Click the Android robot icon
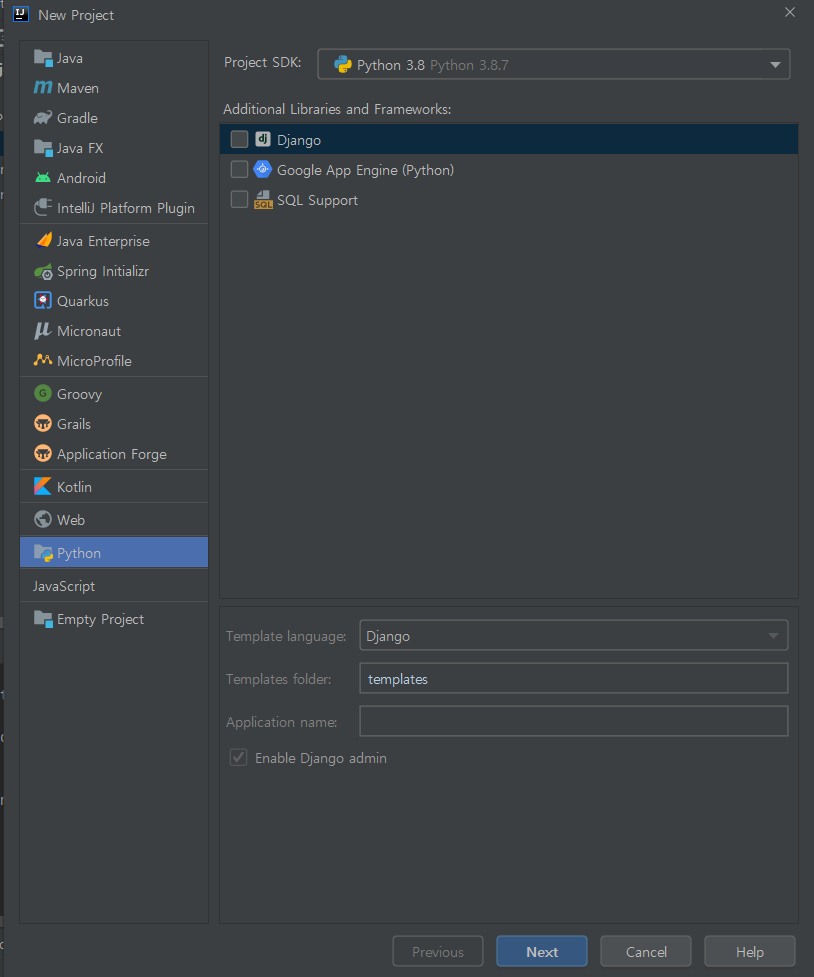Image resolution: width=814 pixels, height=977 pixels. 43,178
